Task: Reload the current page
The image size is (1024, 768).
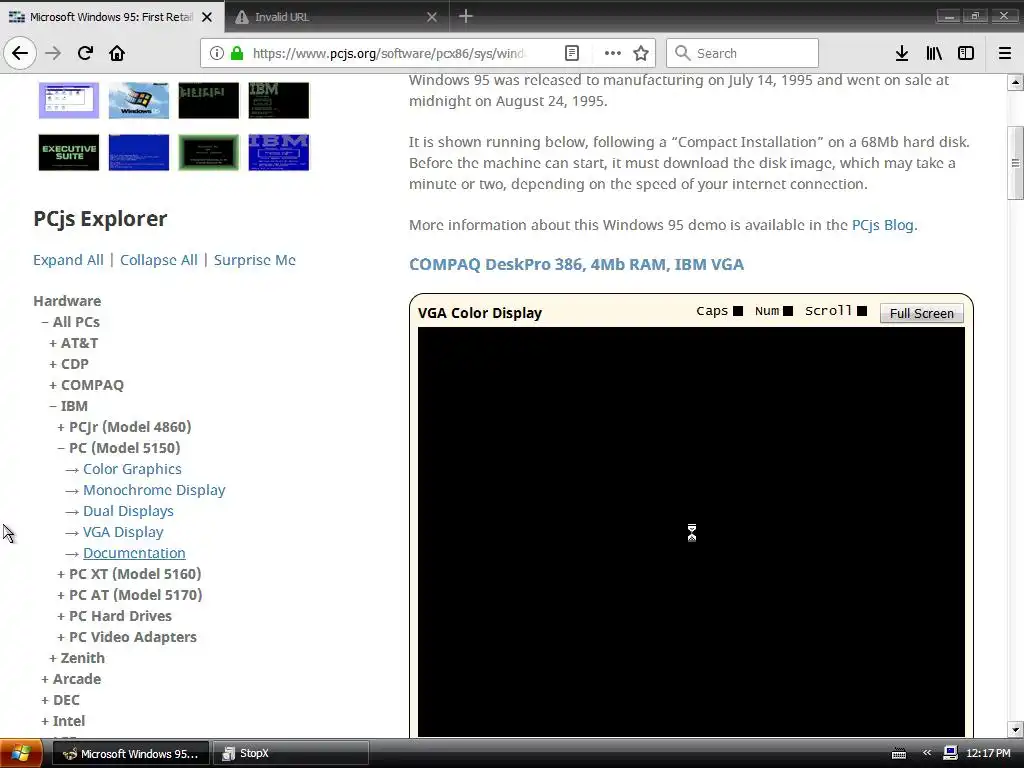Action: (85, 53)
